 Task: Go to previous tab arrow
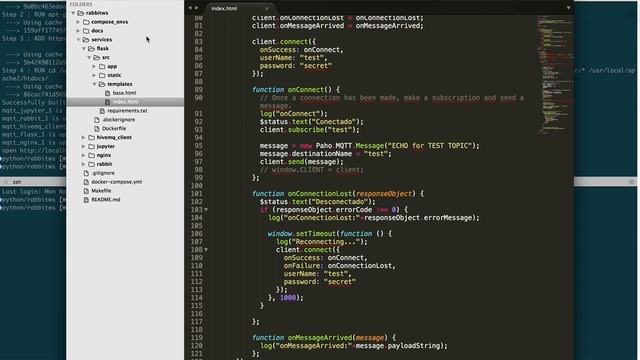(x=190, y=8)
